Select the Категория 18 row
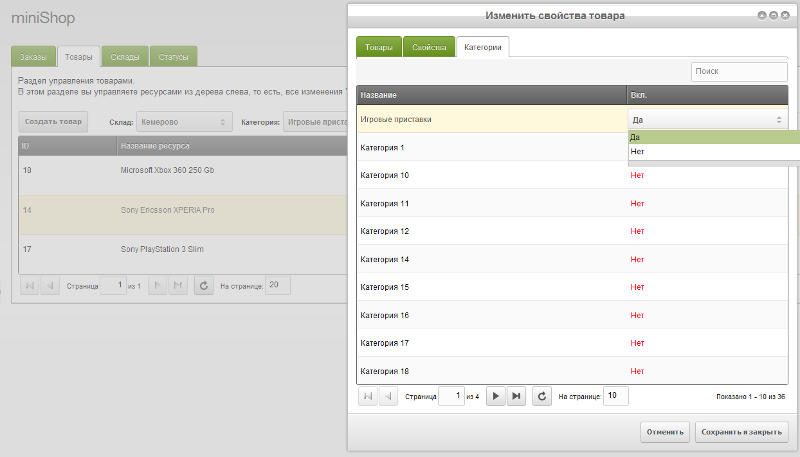800x457 pixels. [x=572, y=371]
